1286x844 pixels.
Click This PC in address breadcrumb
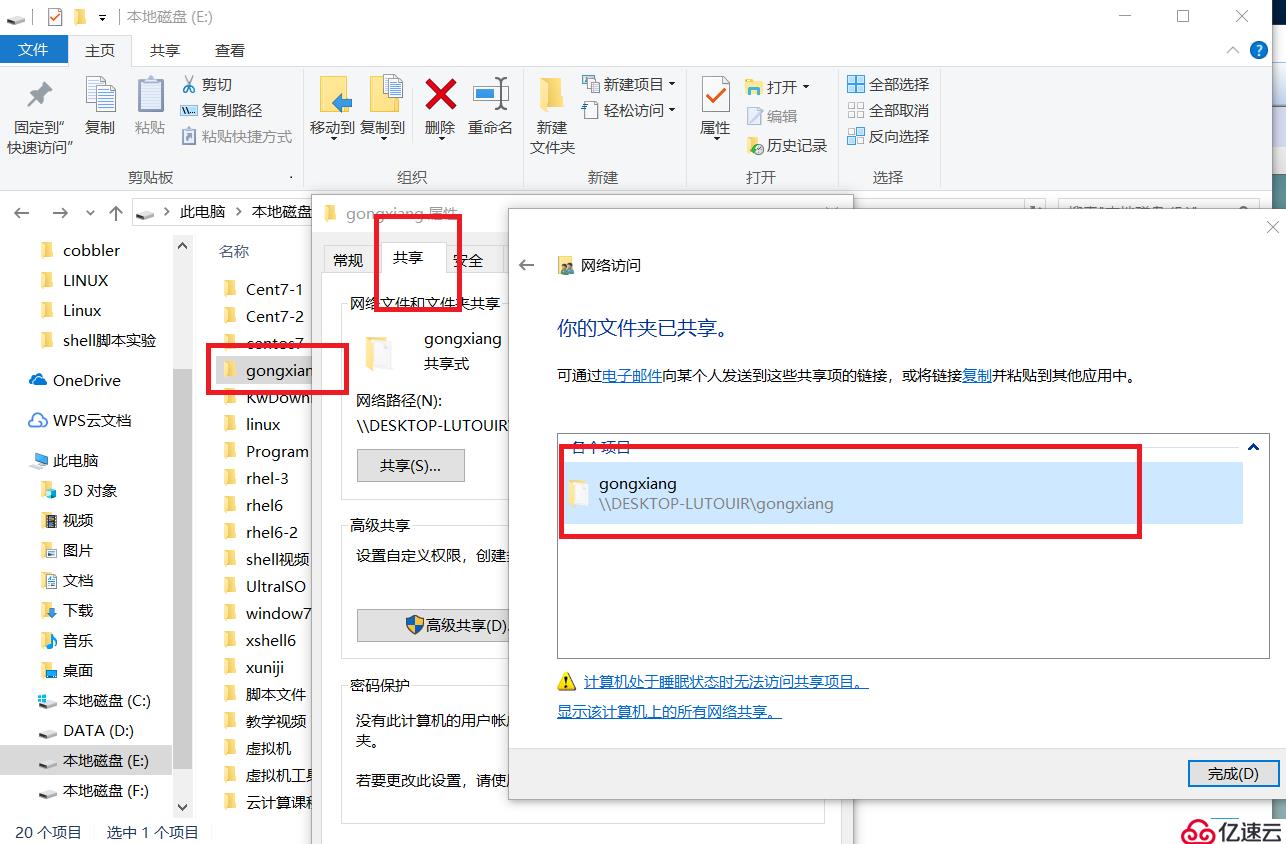pos(202,212)
